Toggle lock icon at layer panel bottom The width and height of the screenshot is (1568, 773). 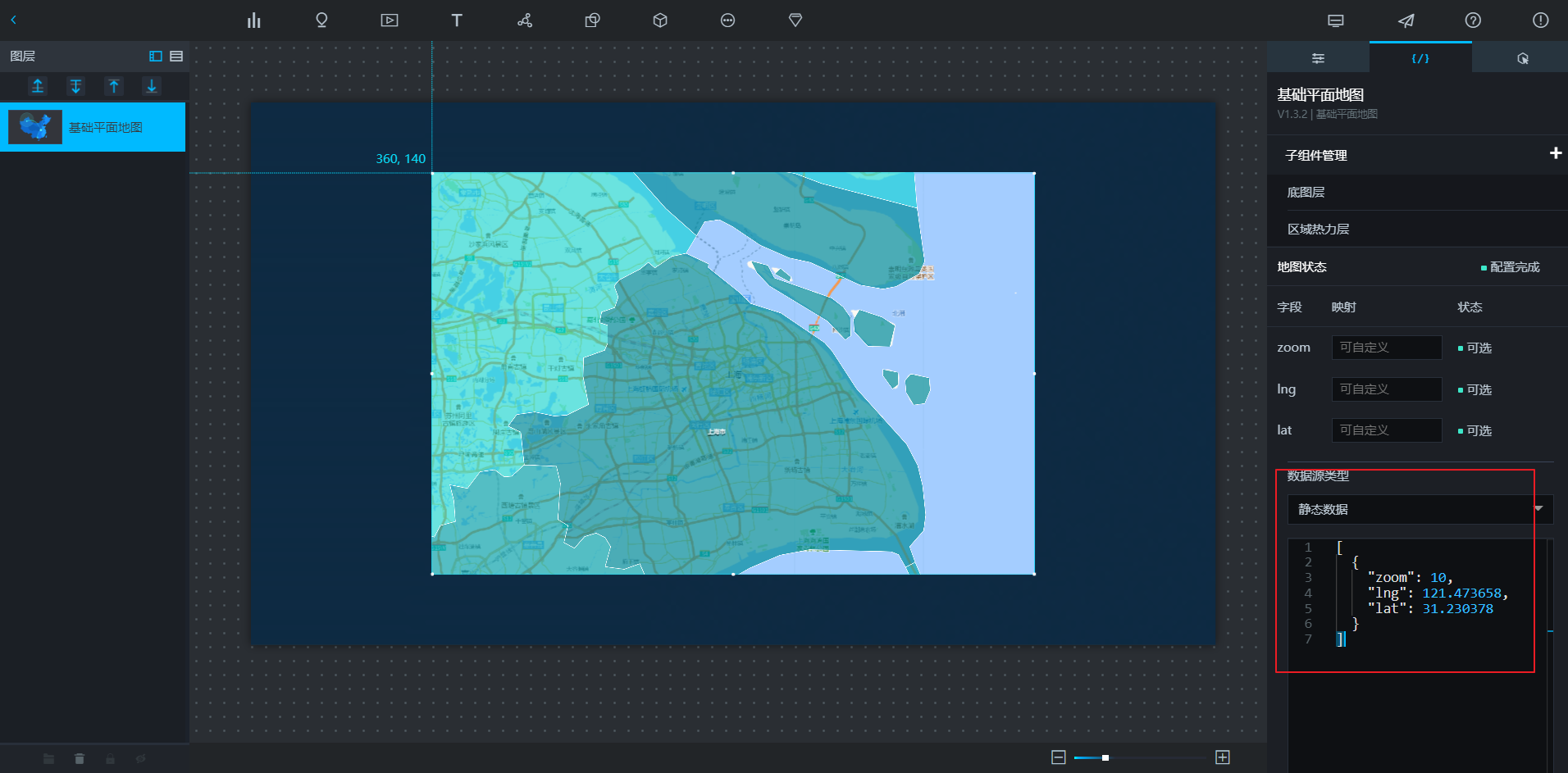pos(110,759)
